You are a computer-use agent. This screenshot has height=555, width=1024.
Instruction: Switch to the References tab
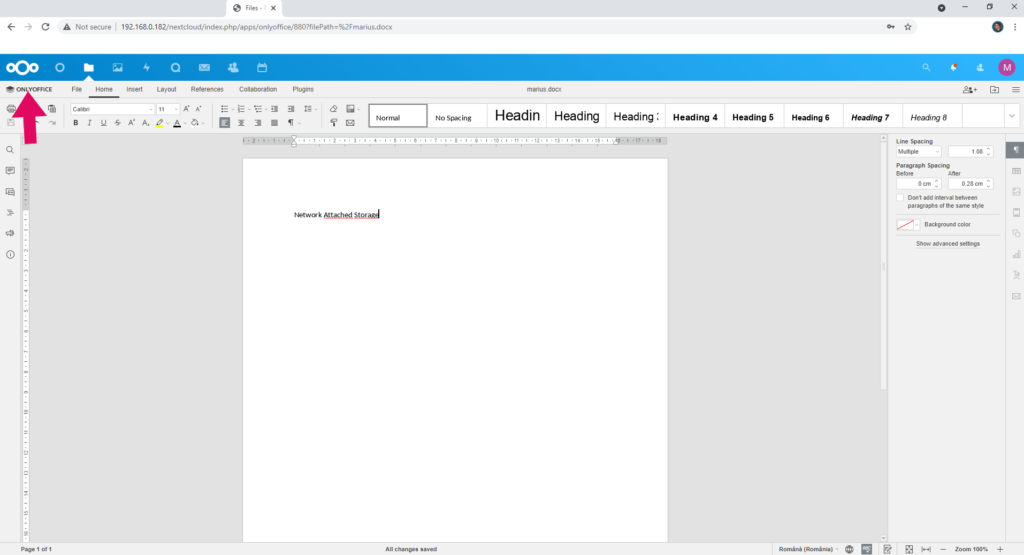point(207,89)
